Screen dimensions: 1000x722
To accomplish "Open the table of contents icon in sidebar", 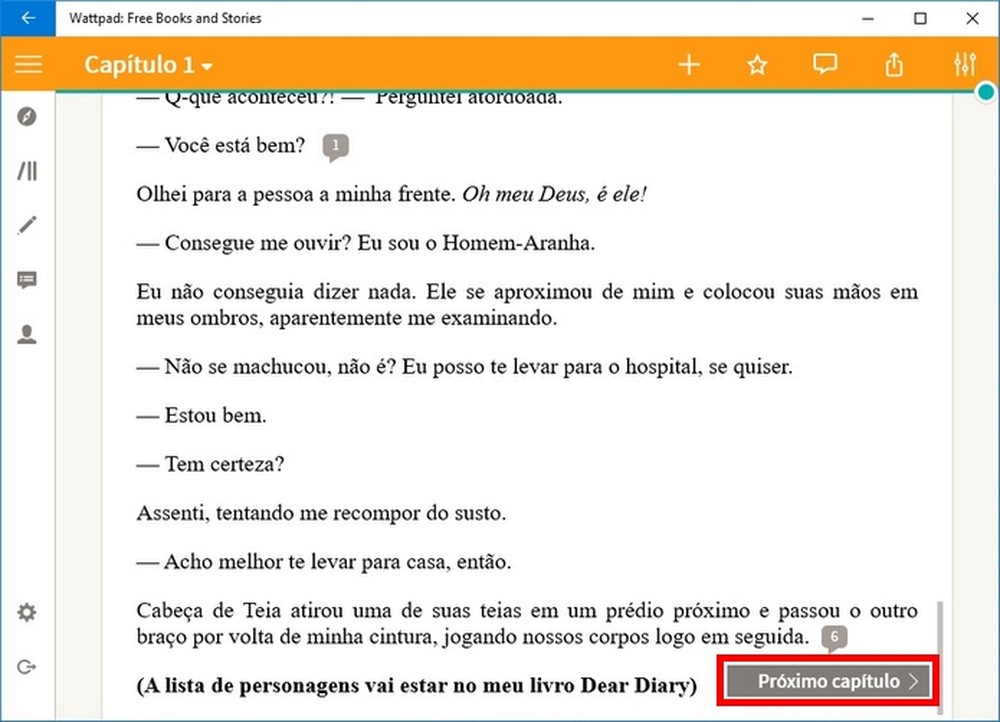I will click(x=27, y=170).
